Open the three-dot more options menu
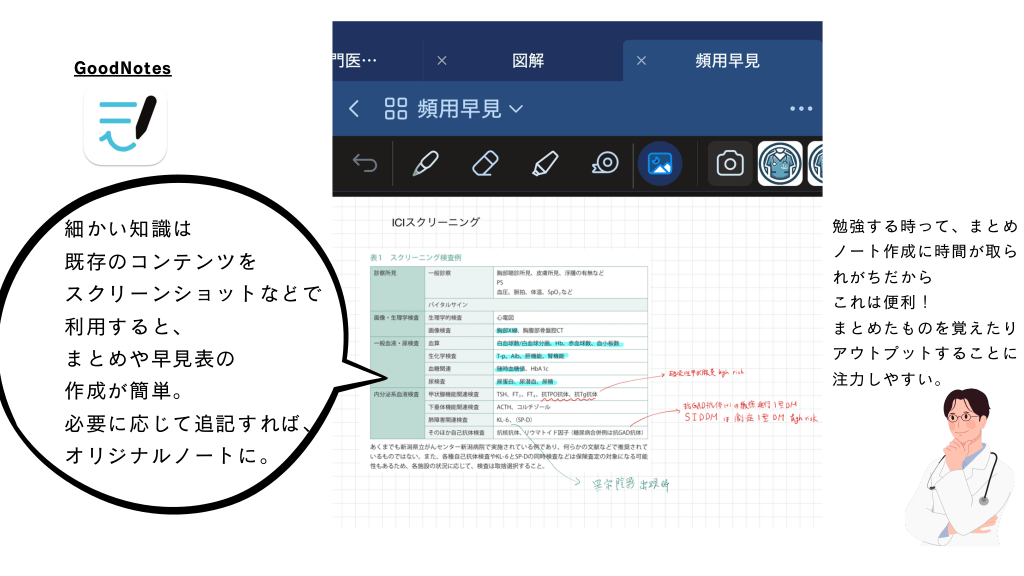Image resolution: width=1024 pixels, height=576 pixels. pyautogui.click(x=801, y=109)
